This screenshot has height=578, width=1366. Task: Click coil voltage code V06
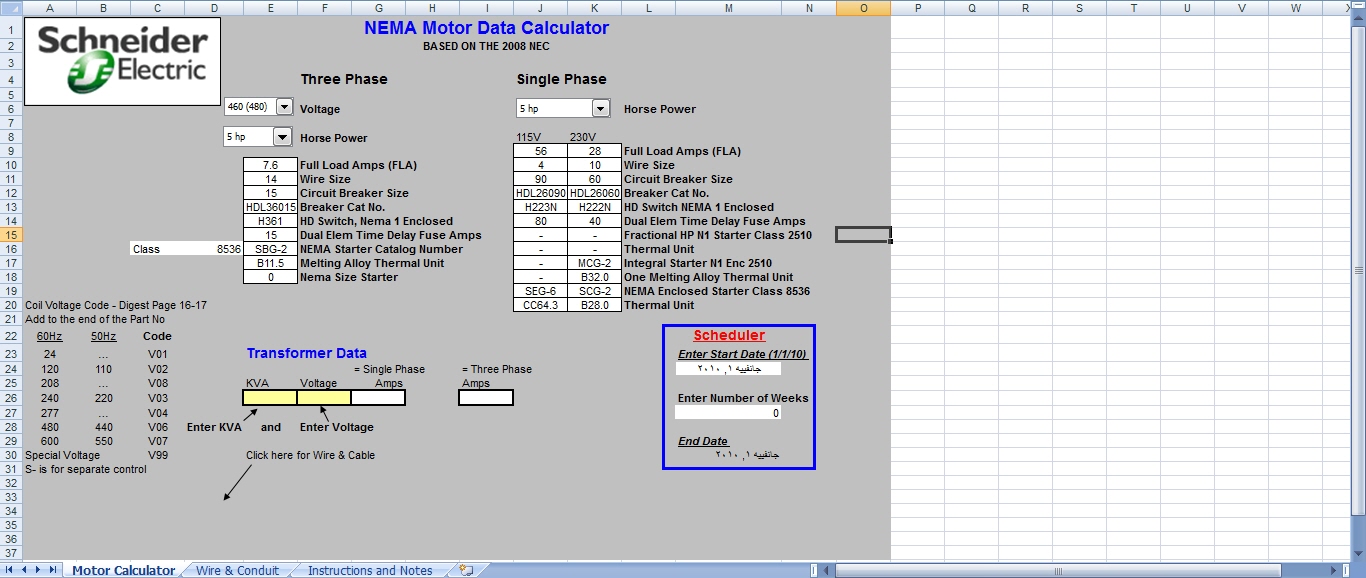[158, 427]
